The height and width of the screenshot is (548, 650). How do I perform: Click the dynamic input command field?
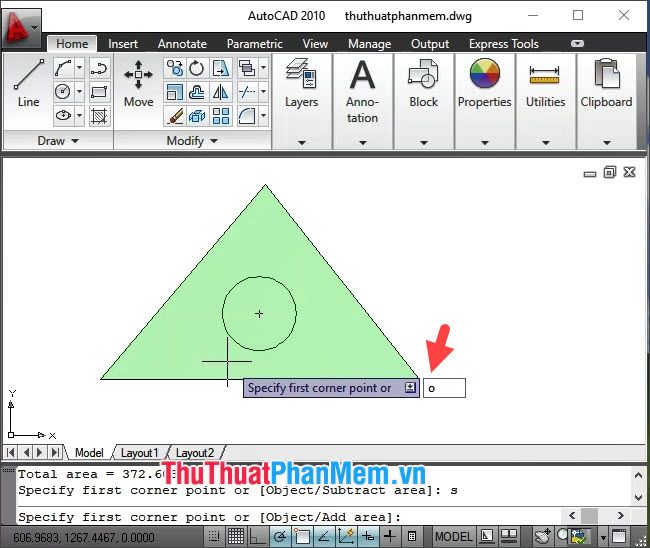[x=444, y=388]
